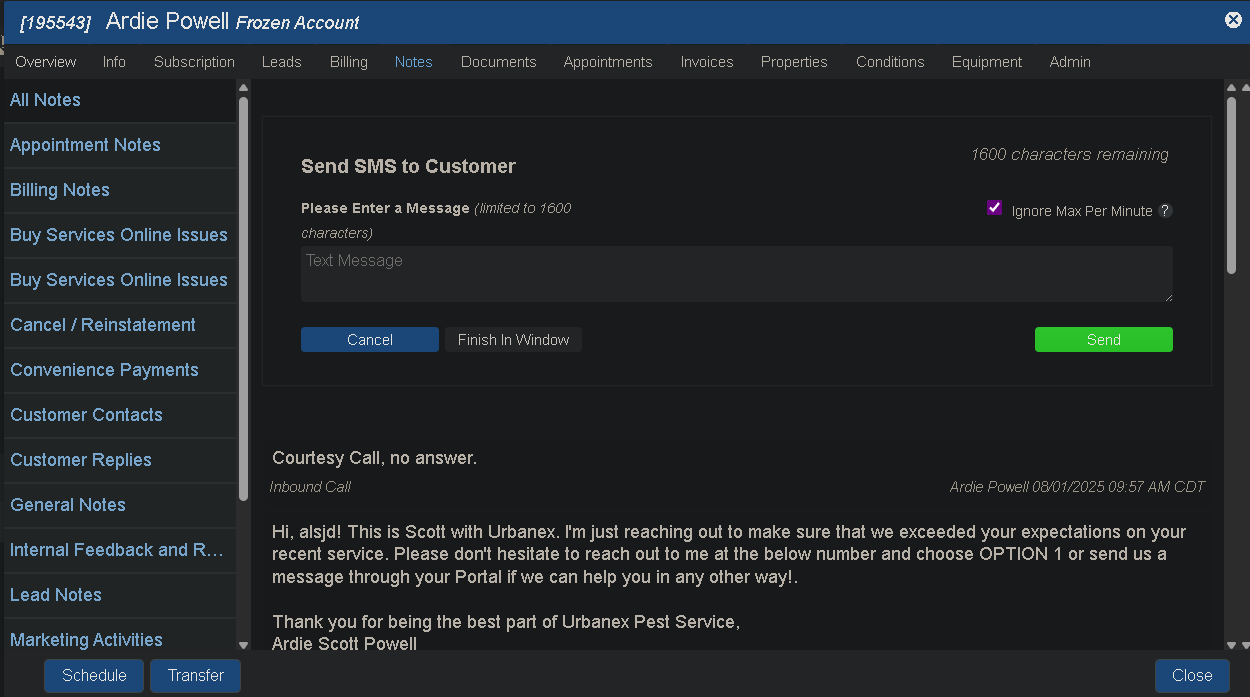1250x697 pixels.
Task: Switch to the Equipment tab
Action: (987, 62)
